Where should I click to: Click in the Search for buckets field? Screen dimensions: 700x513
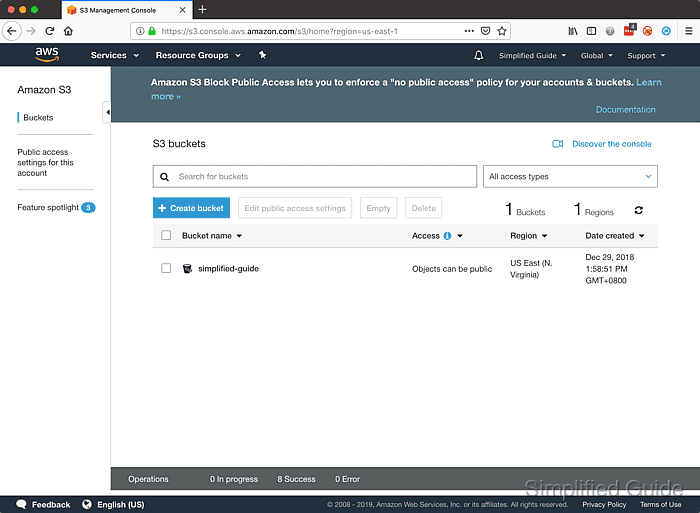click(x=315, y=176)
